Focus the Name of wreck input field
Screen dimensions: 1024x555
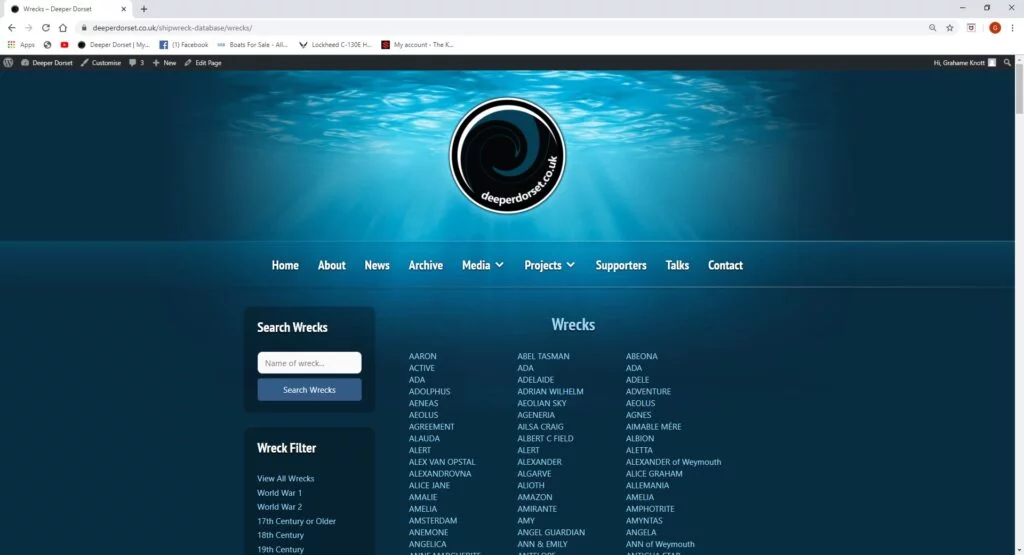pyautogui.click(x=309, y=363)
